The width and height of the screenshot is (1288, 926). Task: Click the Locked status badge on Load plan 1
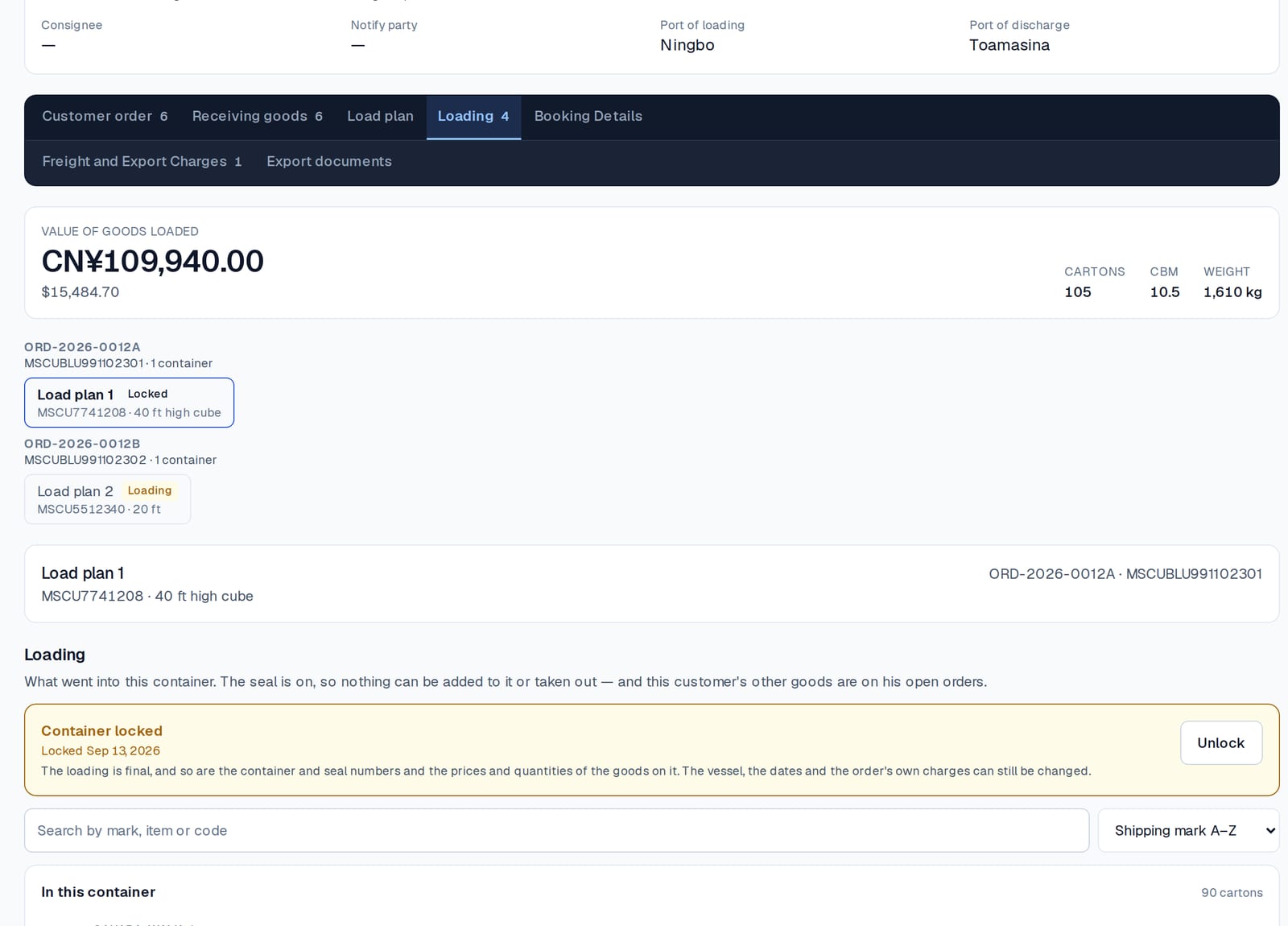147,394
